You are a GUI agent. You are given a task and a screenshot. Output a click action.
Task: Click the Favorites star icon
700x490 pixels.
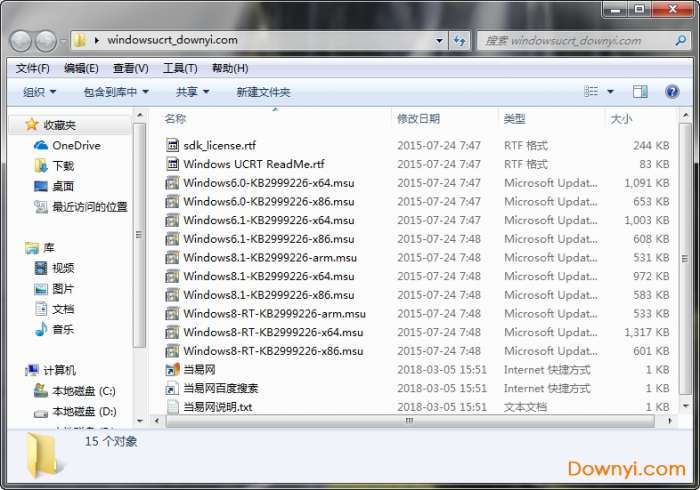(x=31, y=125)
